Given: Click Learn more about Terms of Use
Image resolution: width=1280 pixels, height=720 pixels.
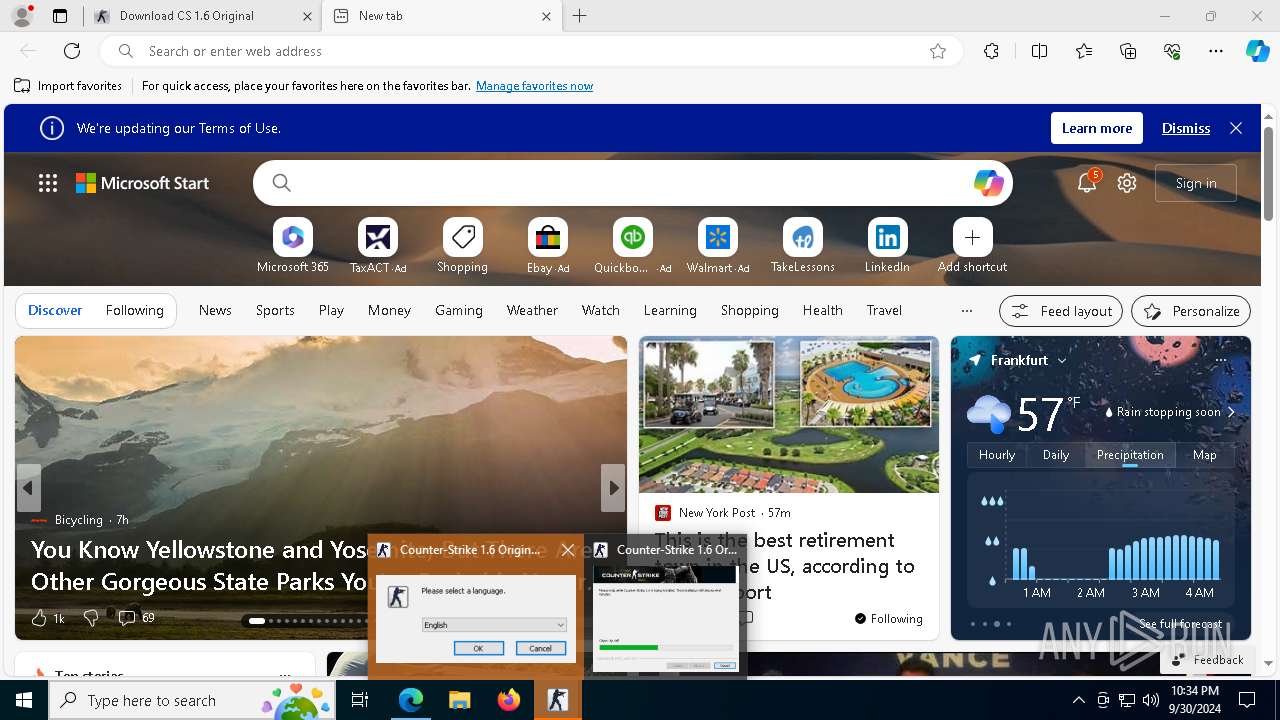Looking at the screenshot, I should 1097,128.
